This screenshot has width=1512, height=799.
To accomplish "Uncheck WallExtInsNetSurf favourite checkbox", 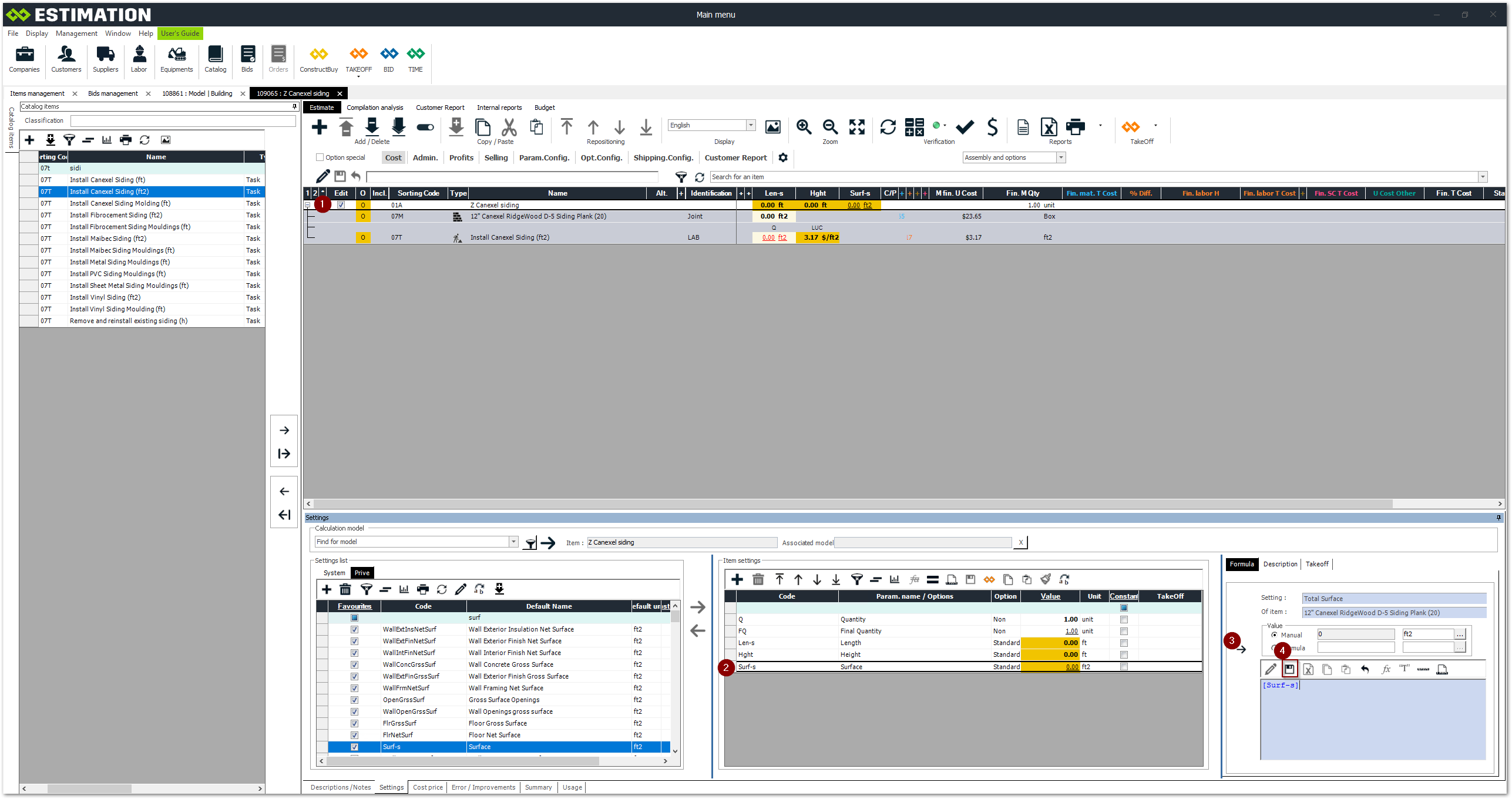I will pyautogui.click(x=354, y=629).
